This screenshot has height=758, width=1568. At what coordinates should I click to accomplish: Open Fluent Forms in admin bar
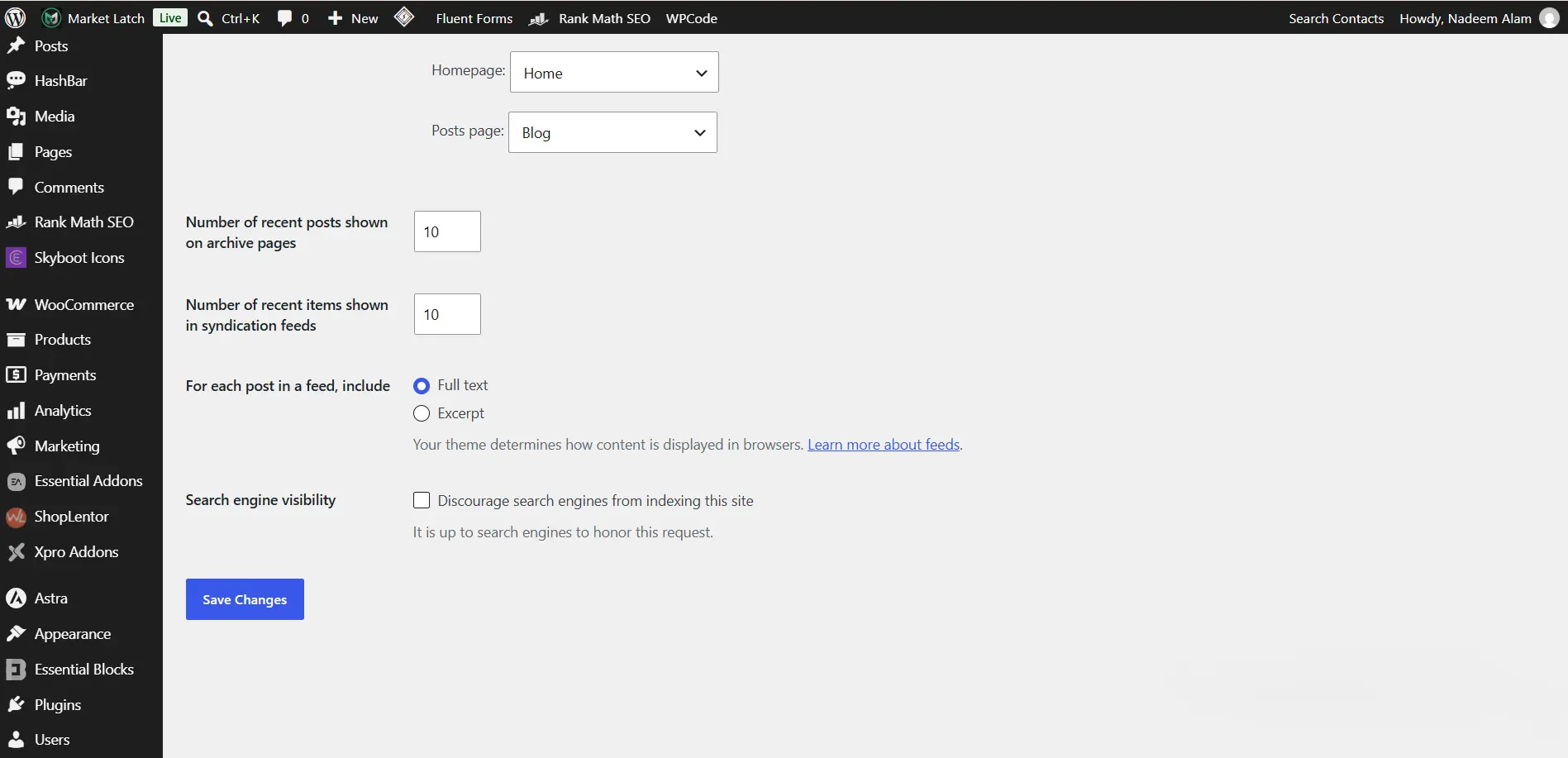pyautogui.click(x=474, y=18)
